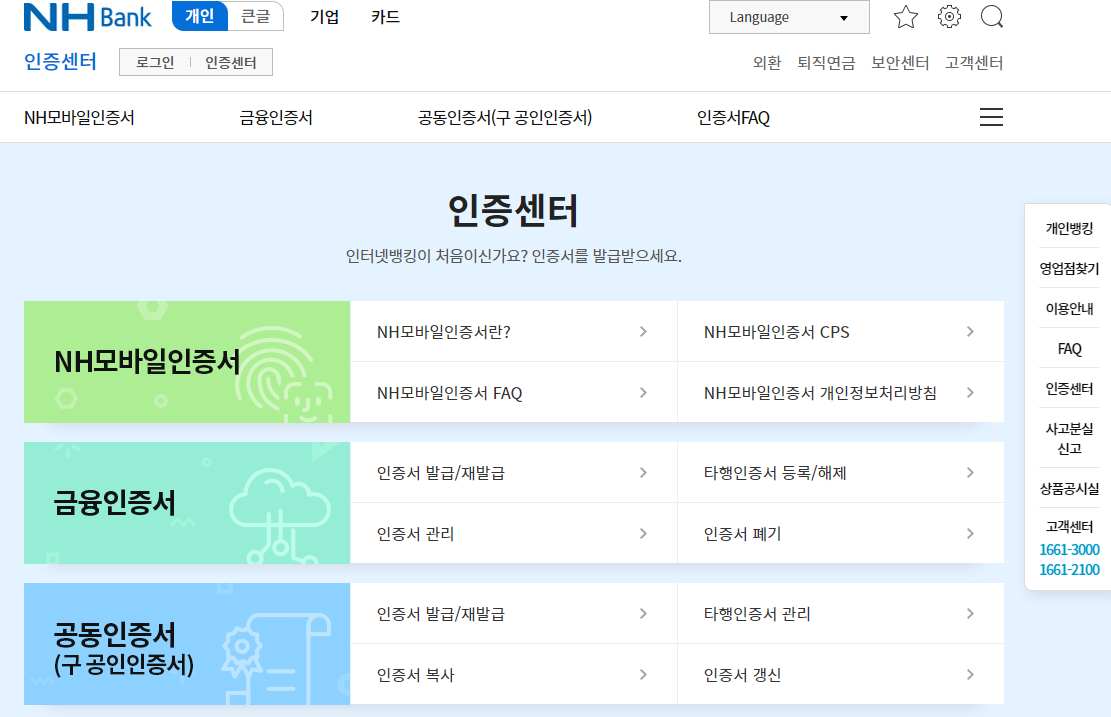Click blue 인증센터 page title link
Viewport: 1111px width, 717px height.
pyautogui.click(x=60, y=62)
